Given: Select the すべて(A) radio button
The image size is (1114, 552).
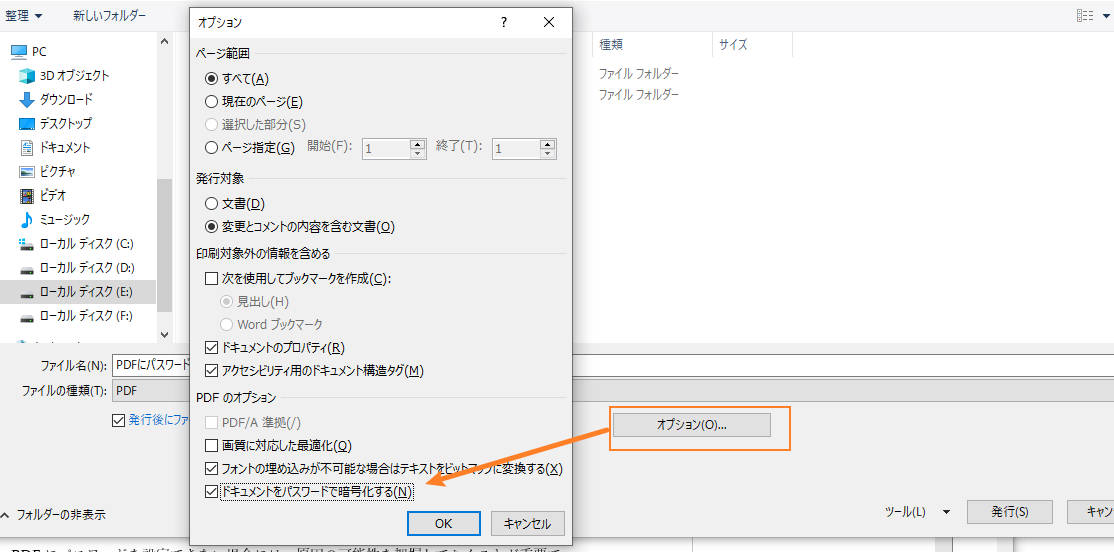Looking at the screenshot, I should click(211, 78).
